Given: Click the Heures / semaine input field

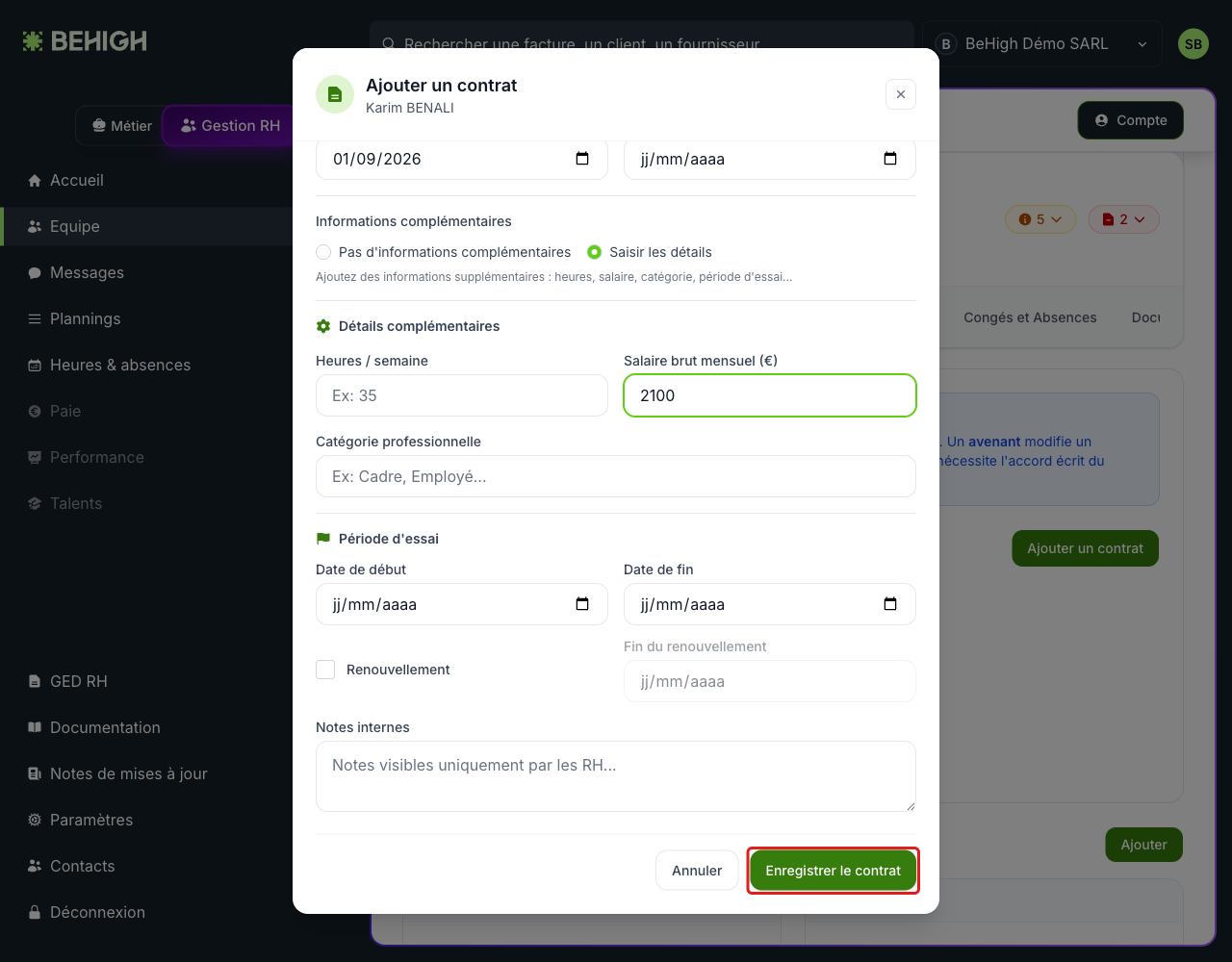Looking at the screenshot, I should tap(462, 395).
